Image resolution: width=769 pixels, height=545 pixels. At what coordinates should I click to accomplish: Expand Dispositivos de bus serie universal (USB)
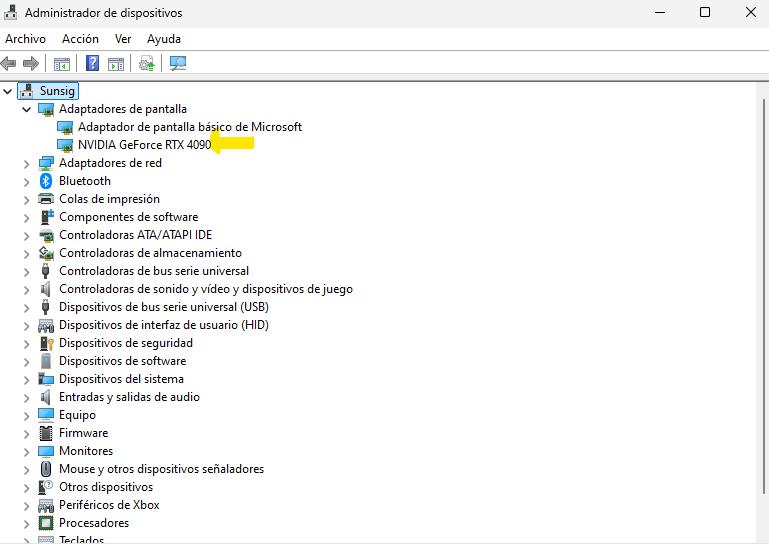tap(26, 308)
